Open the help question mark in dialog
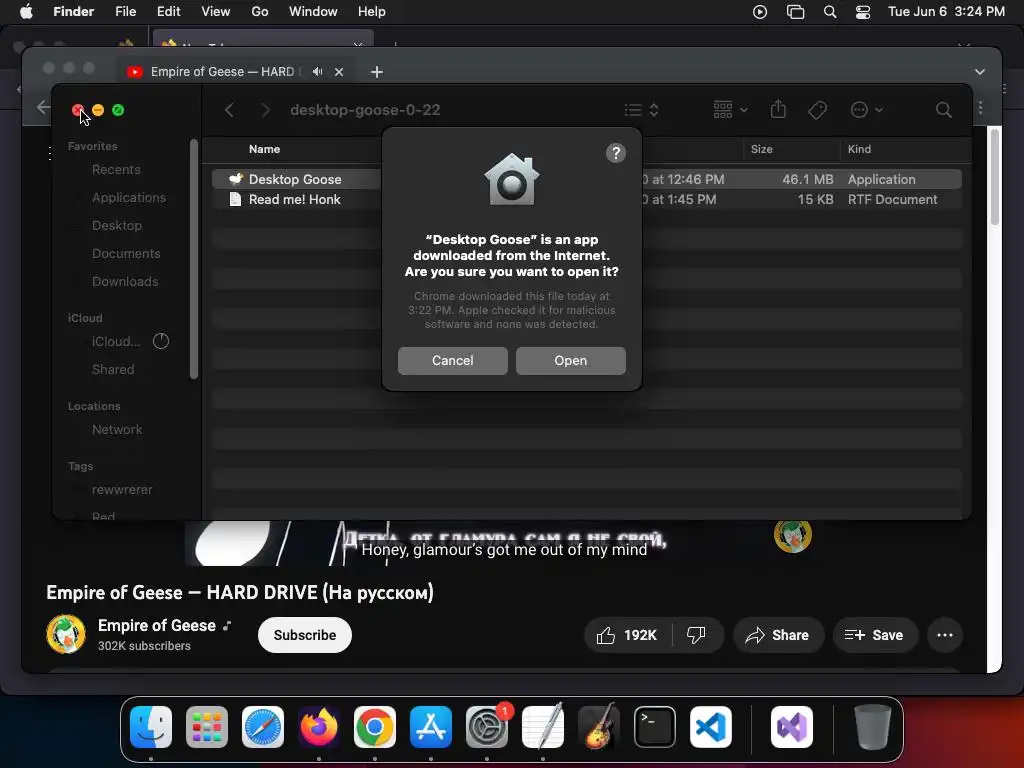The width and height of the screenshot is (1024, 768). pos(615,153)
